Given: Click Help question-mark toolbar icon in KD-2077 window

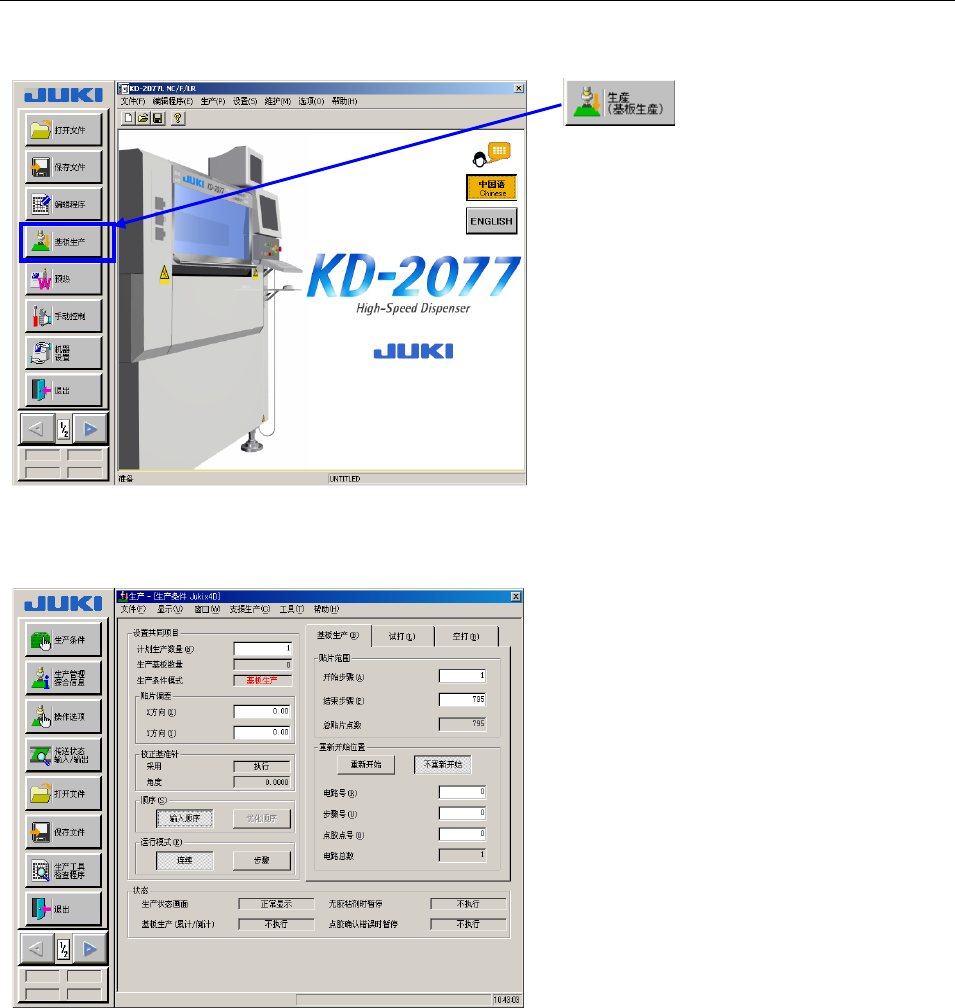Looking at the screenshot, I should [178, 118].
